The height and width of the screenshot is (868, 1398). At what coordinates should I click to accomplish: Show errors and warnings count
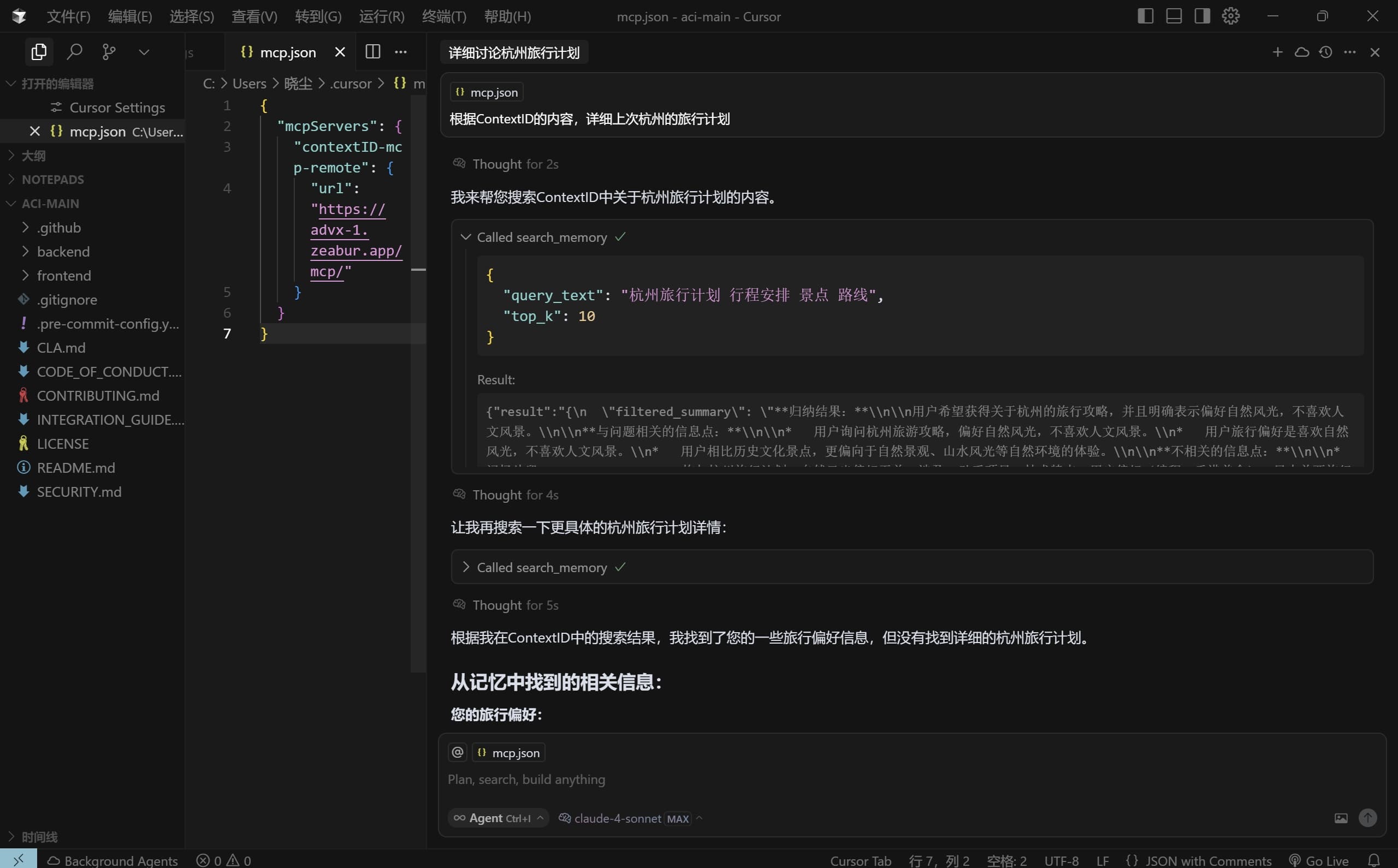click(224, 860)
